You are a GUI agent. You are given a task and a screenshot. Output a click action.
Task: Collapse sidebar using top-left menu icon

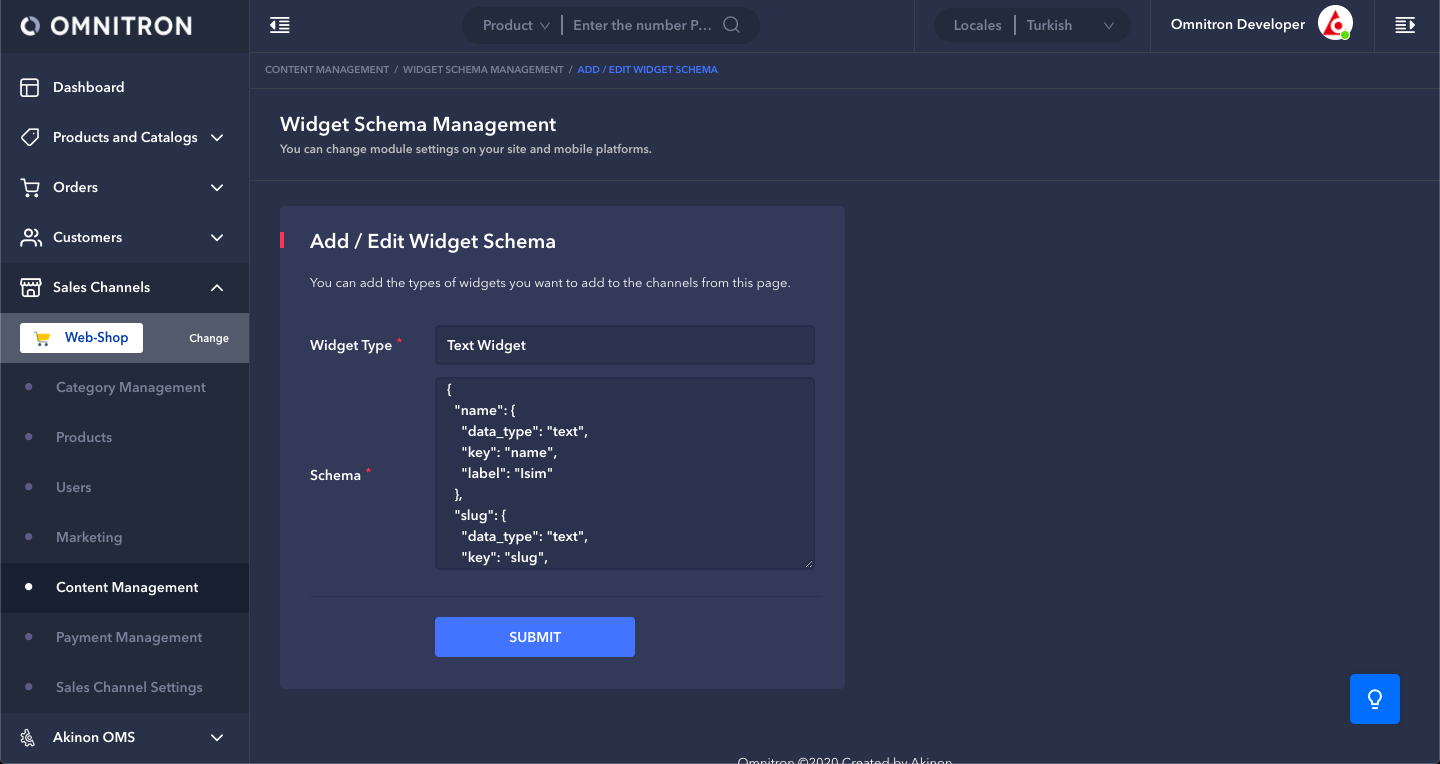coord(280,25)
